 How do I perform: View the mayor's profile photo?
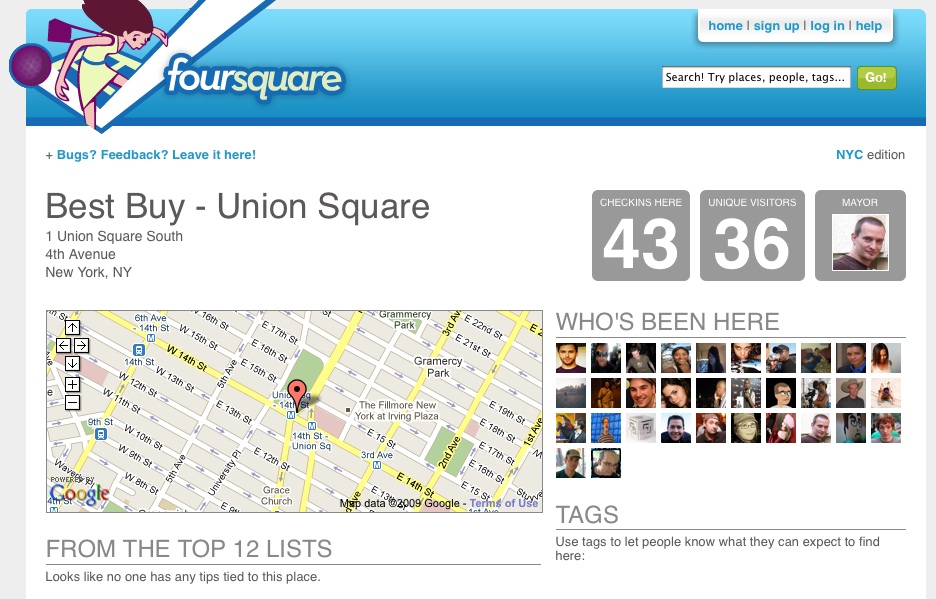[x=860, y=242]
